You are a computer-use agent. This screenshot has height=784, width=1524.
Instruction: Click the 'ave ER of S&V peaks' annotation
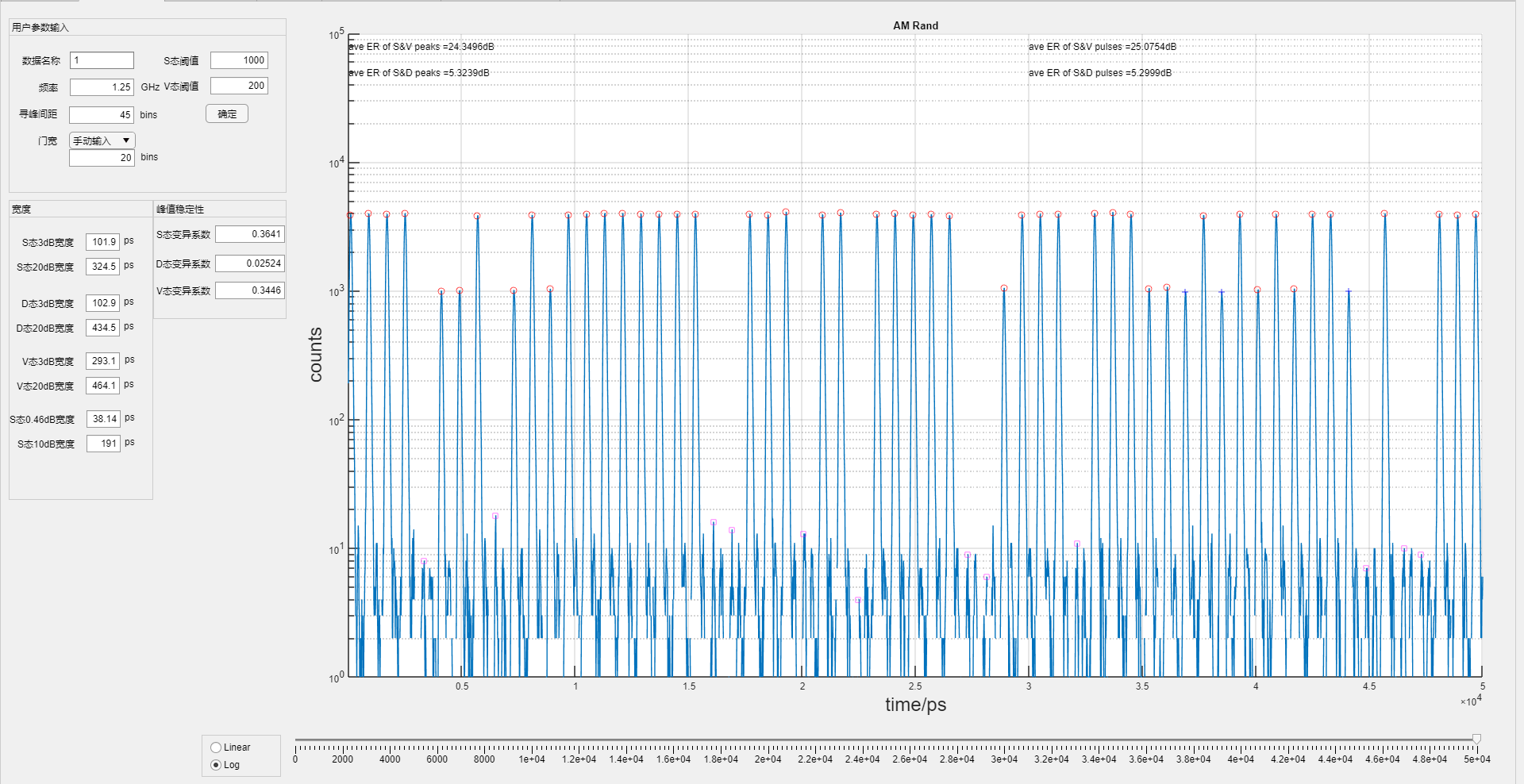tap(421, 47)
